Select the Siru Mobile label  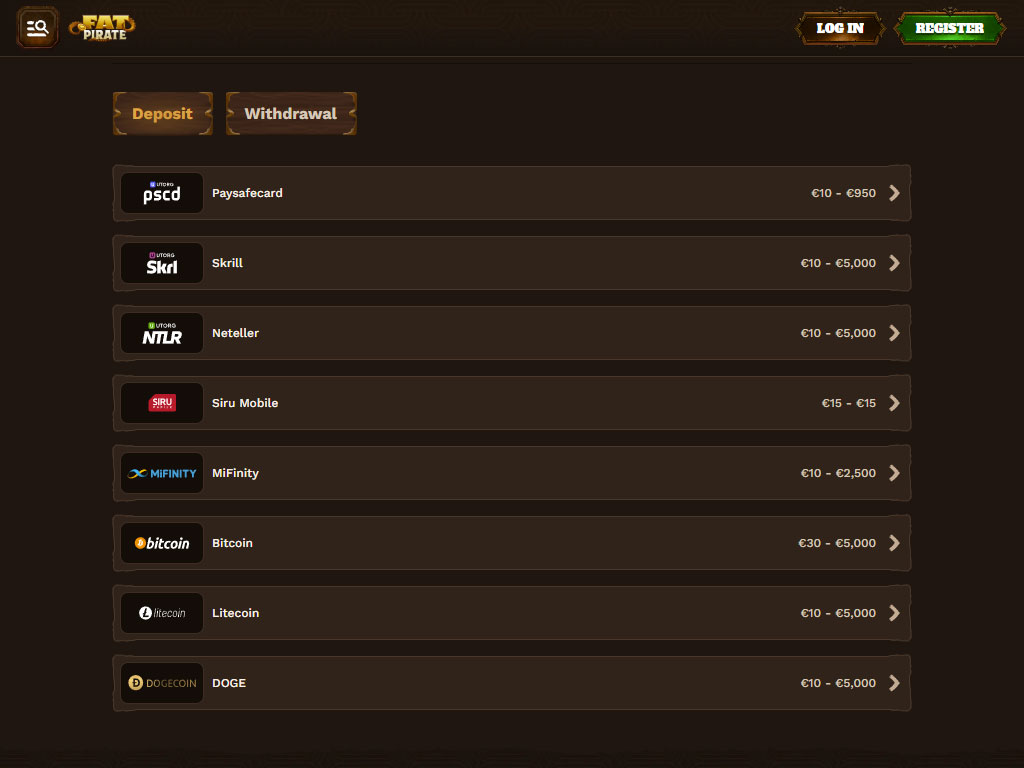pos(245,403)
